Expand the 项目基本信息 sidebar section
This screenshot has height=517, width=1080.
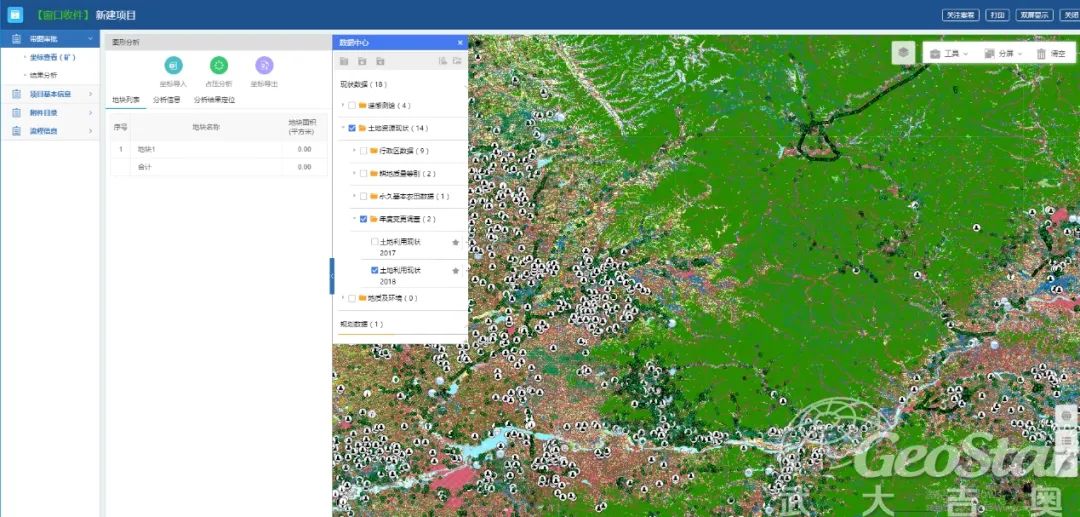point(50,94)
